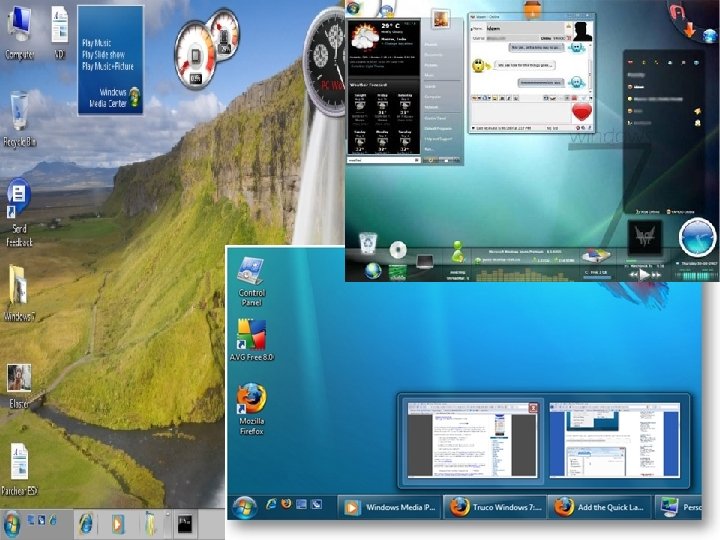Viewport: 720px width, 540px height.
Task: Click the album art thumbnail above player
Action: pos(645,237)
